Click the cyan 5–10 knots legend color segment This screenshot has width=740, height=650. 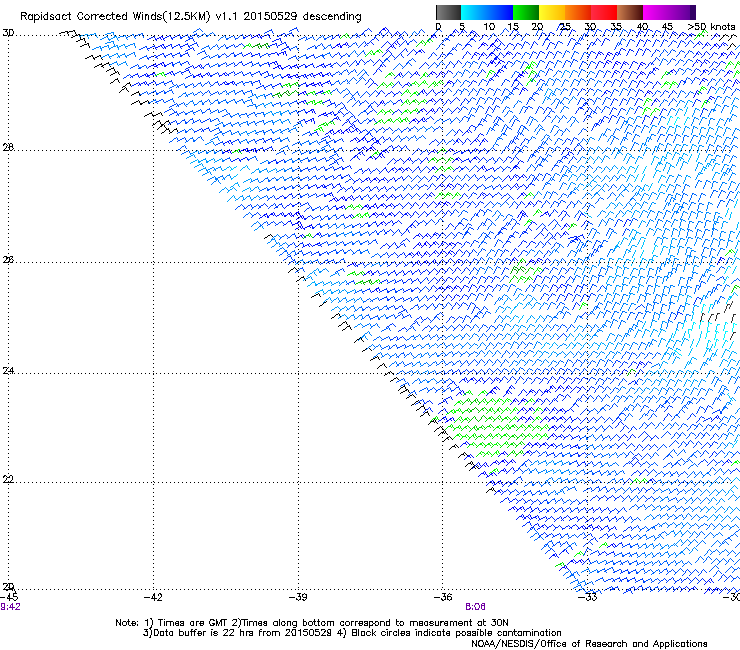point(474,12)
